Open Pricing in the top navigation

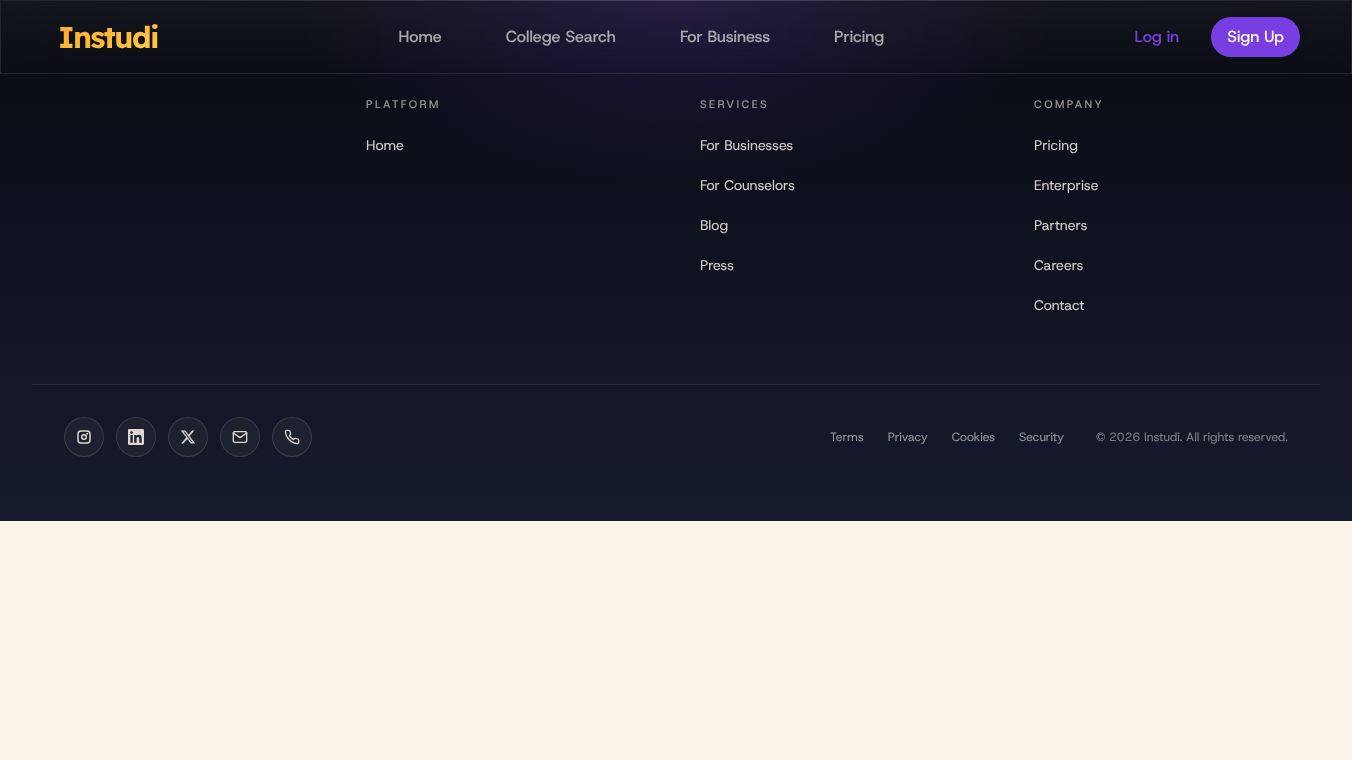click(859, 37)
